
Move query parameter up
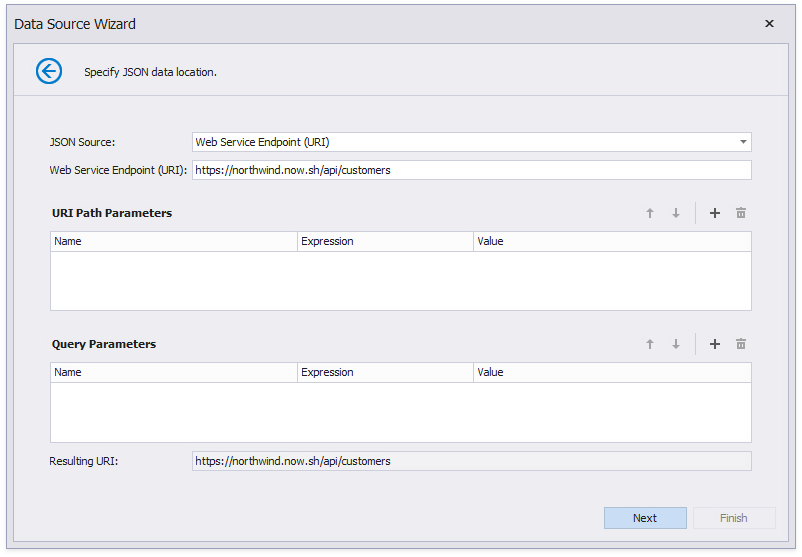click(x=650, y=344)
